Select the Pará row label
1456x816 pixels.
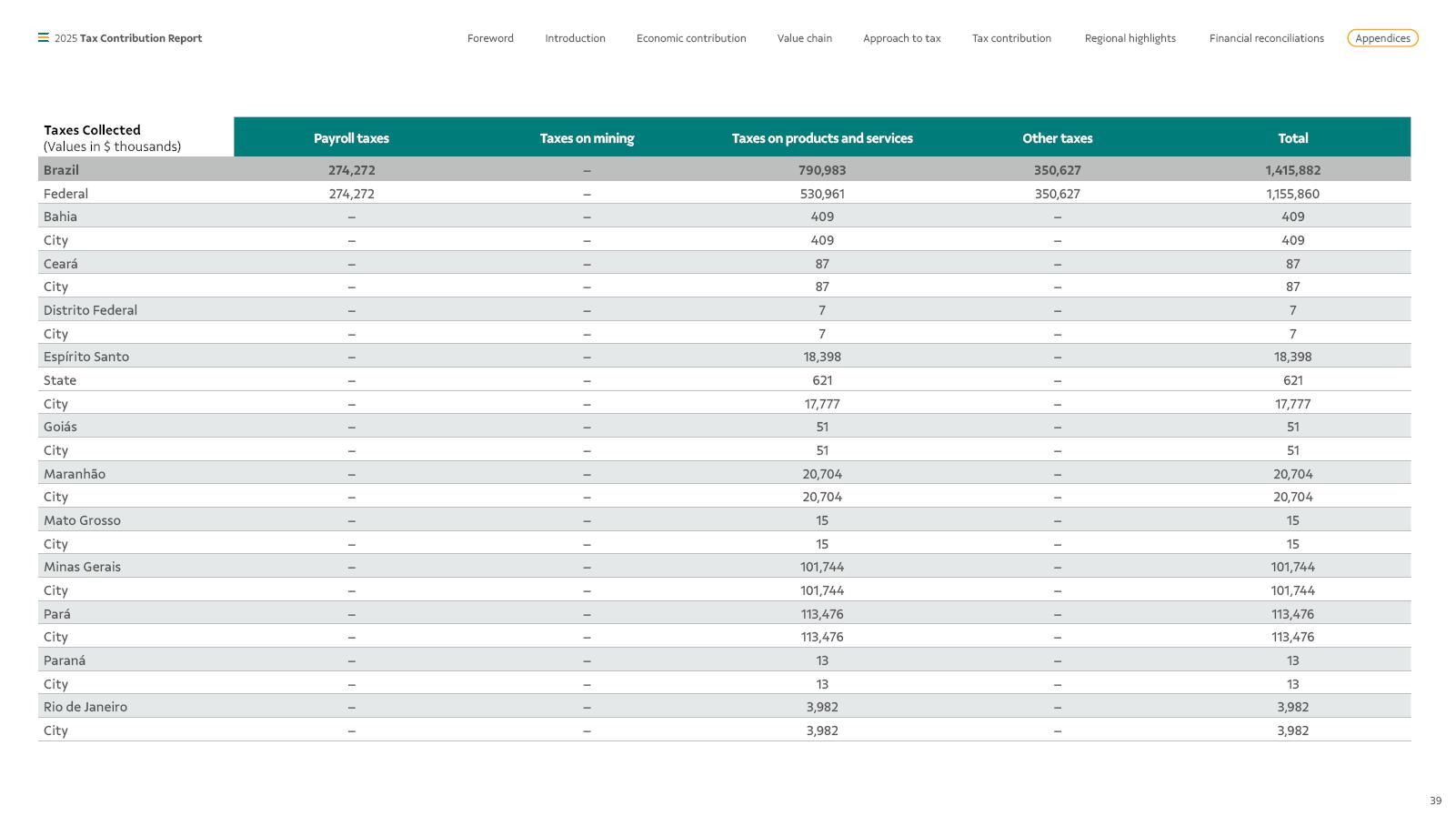pos(56,614)
